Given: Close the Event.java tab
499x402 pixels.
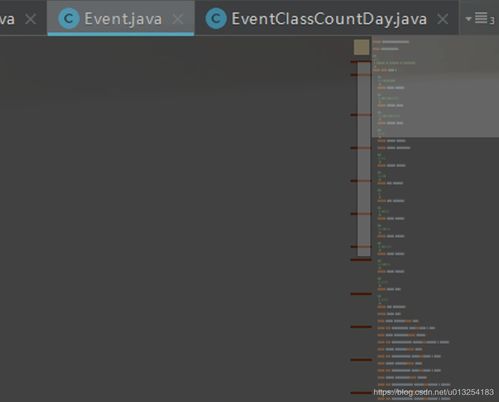Looking at the screenshot, I should [x=178, y=19].
